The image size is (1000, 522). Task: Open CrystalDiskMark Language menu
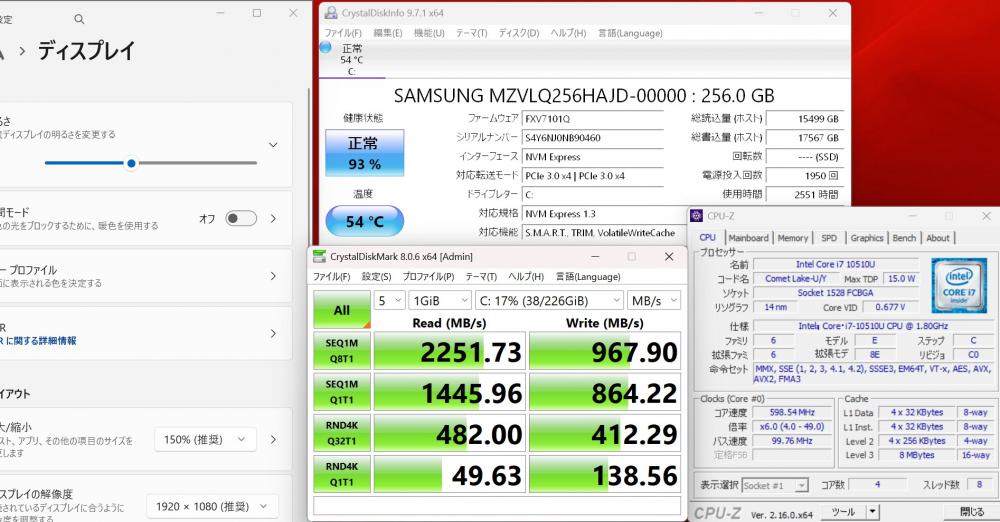(587, 276)
